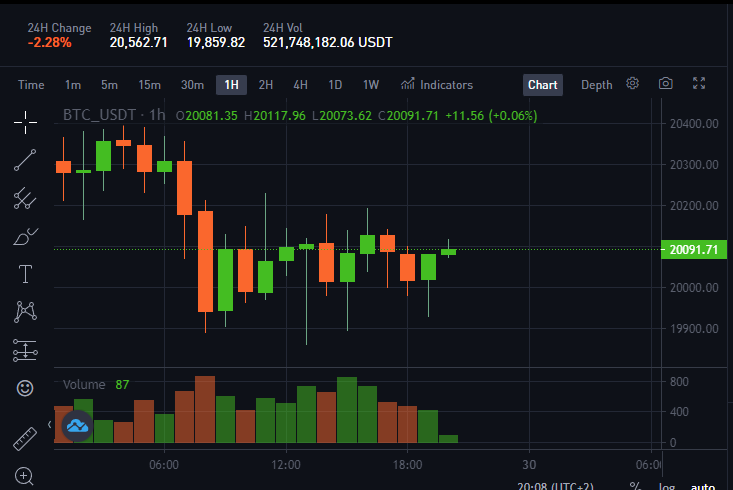733x490 pixels.
Task: Select the ruler measure tool
Action: click(x=25, y=439)
